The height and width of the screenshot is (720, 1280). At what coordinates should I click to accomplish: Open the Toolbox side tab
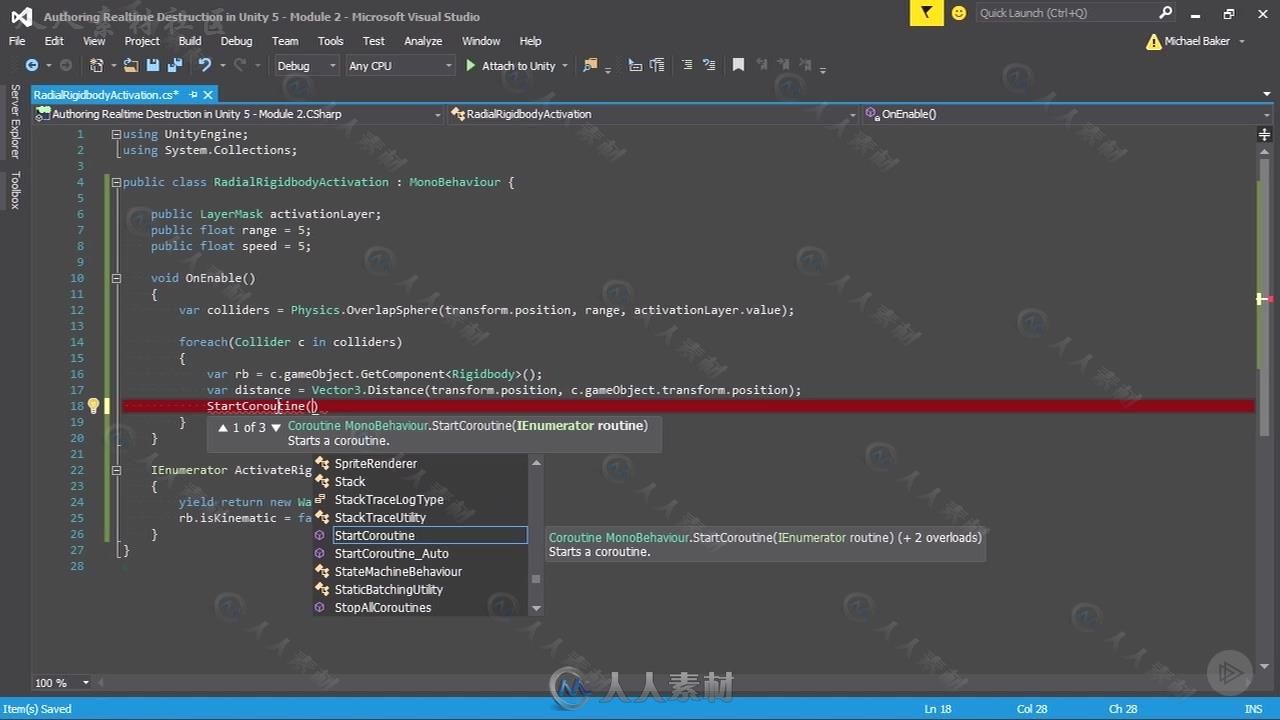point(14,189)
